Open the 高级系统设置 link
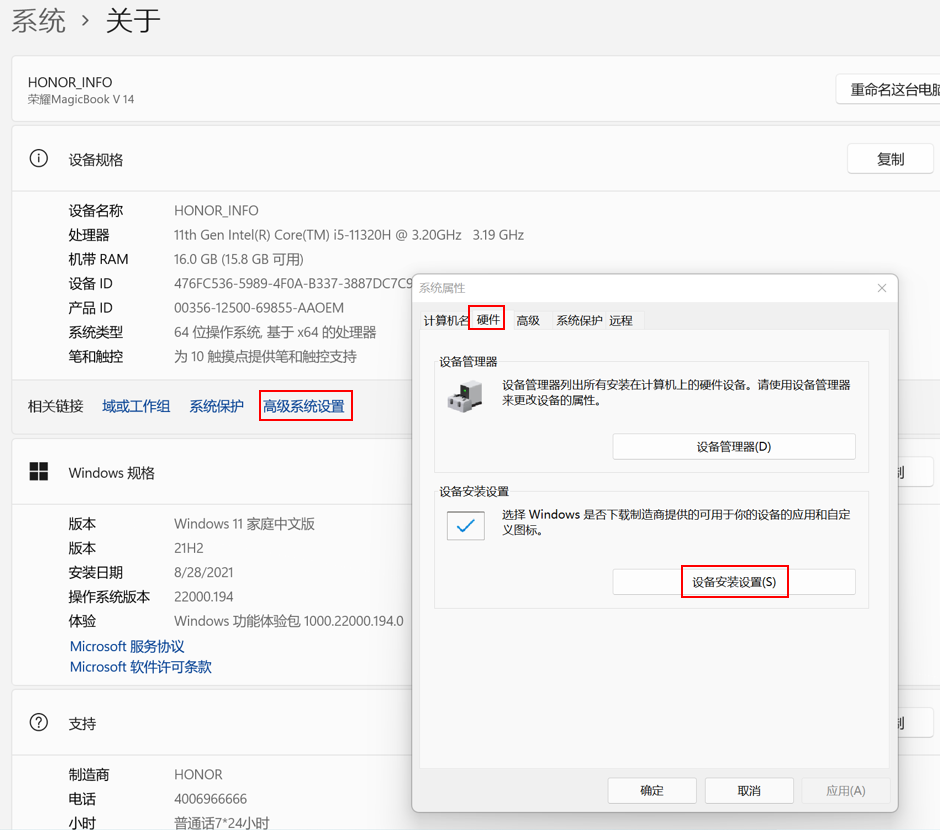Viewport: 940px width, 830px height. point(304,406)
